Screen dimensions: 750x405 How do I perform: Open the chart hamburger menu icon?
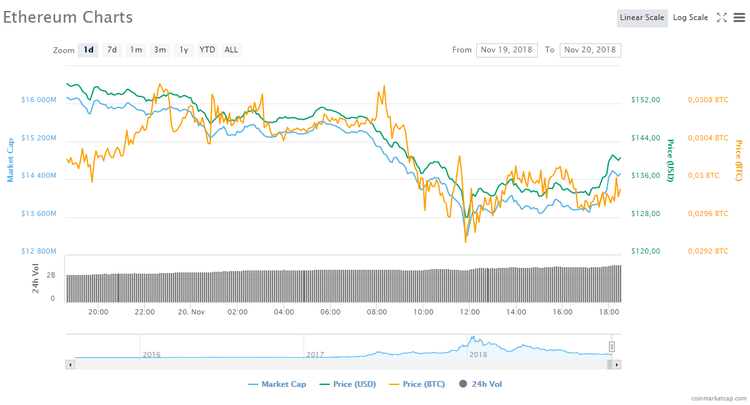739,18
